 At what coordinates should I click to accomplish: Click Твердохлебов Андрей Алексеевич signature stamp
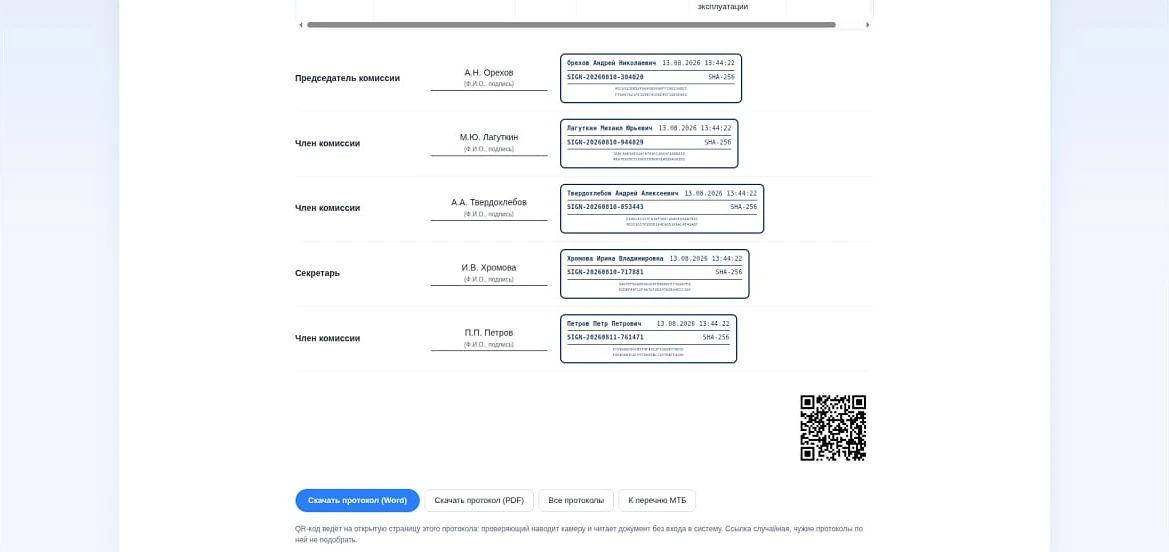(662, 208)
